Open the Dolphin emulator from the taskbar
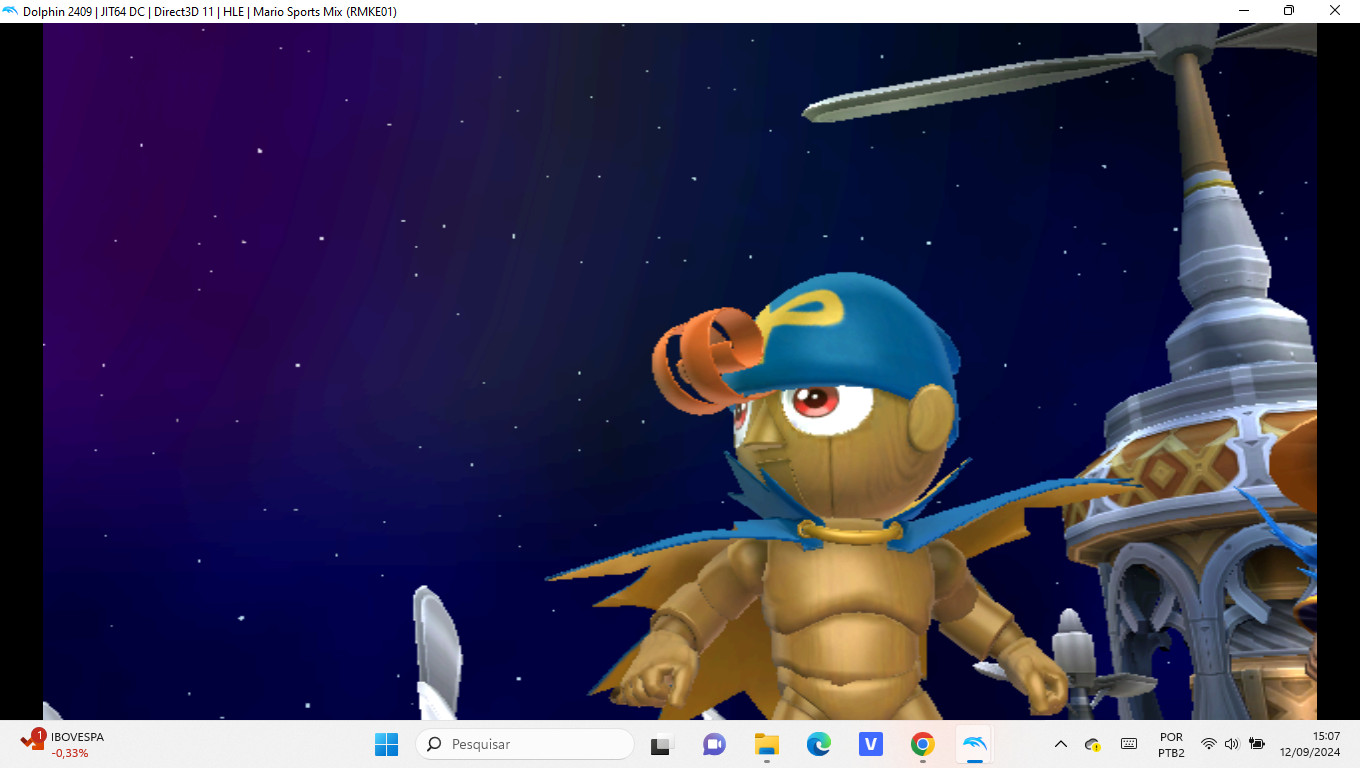This screenshot has width=1360, height=768. pos(973,743)
